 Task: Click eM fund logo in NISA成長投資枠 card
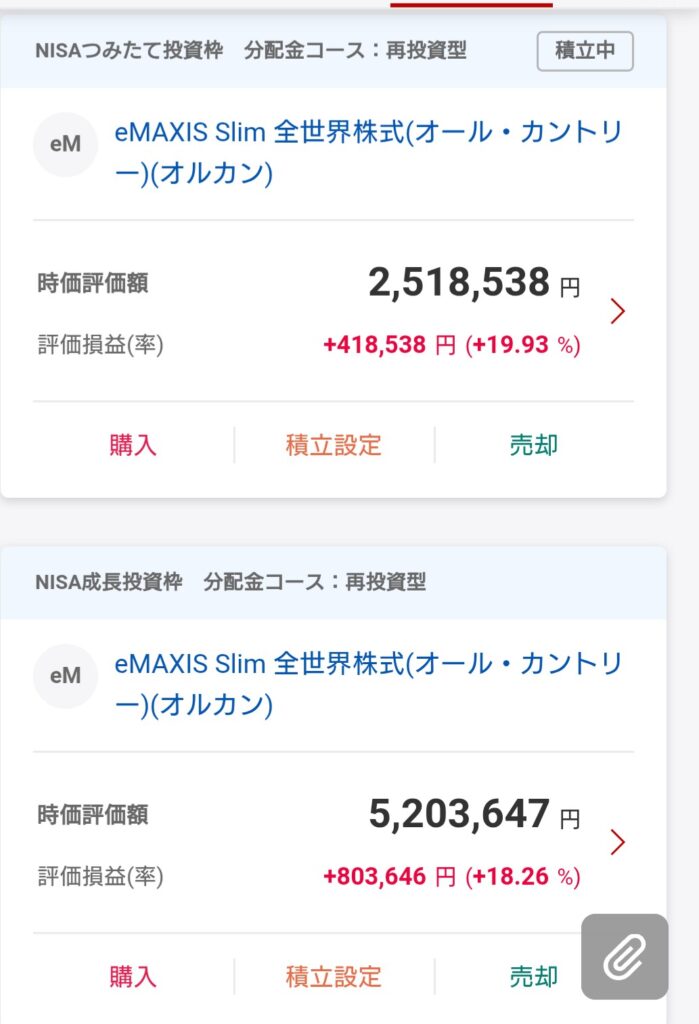coord(65,677)
